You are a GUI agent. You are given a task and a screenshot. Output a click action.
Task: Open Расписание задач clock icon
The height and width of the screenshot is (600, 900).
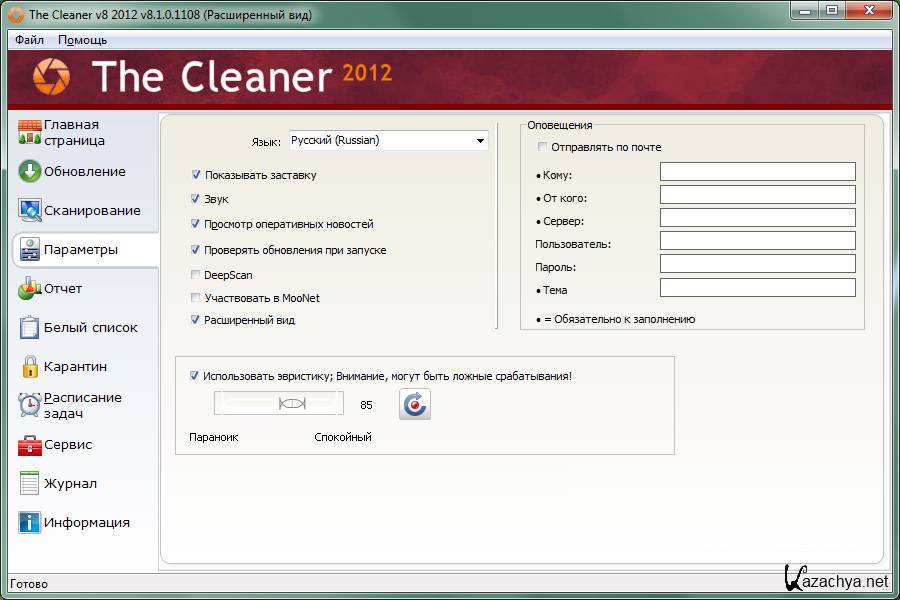[30, 405]
